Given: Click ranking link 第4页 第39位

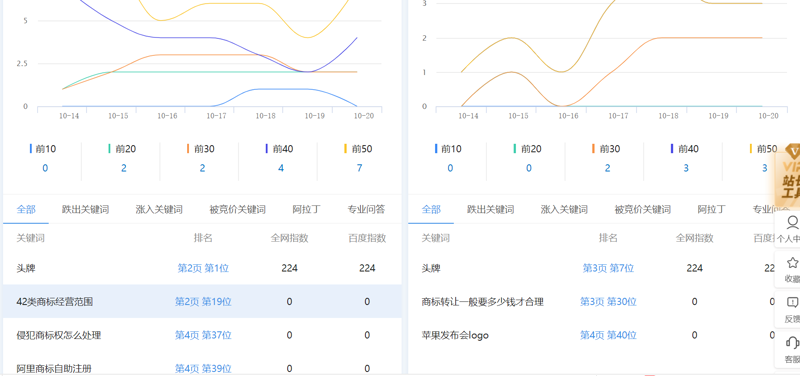Looking at the screenshot, I should pyautogui.click(x=203, y=368).
